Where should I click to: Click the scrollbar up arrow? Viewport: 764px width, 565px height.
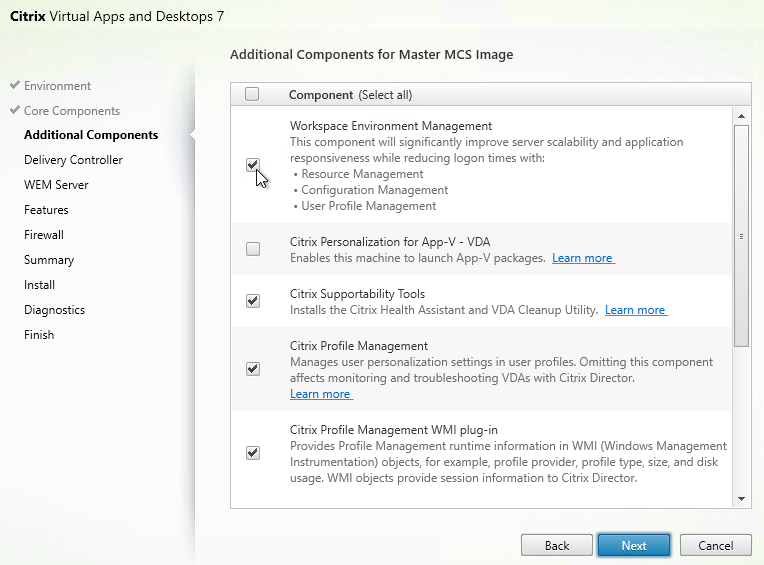[x=741, y=116]
